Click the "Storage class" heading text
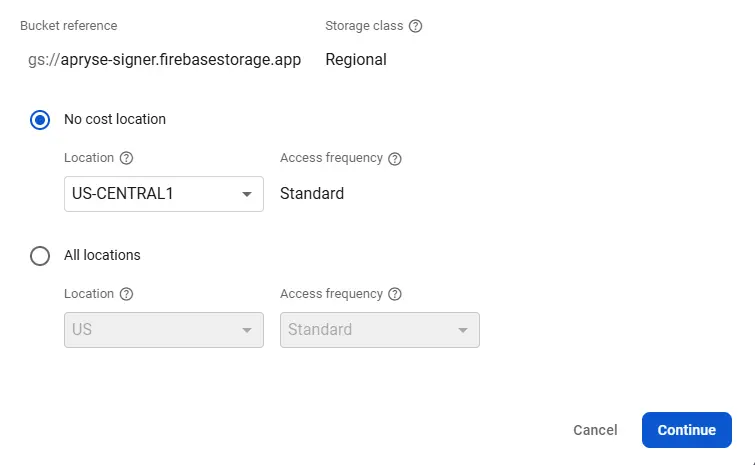 pos(364,26)
